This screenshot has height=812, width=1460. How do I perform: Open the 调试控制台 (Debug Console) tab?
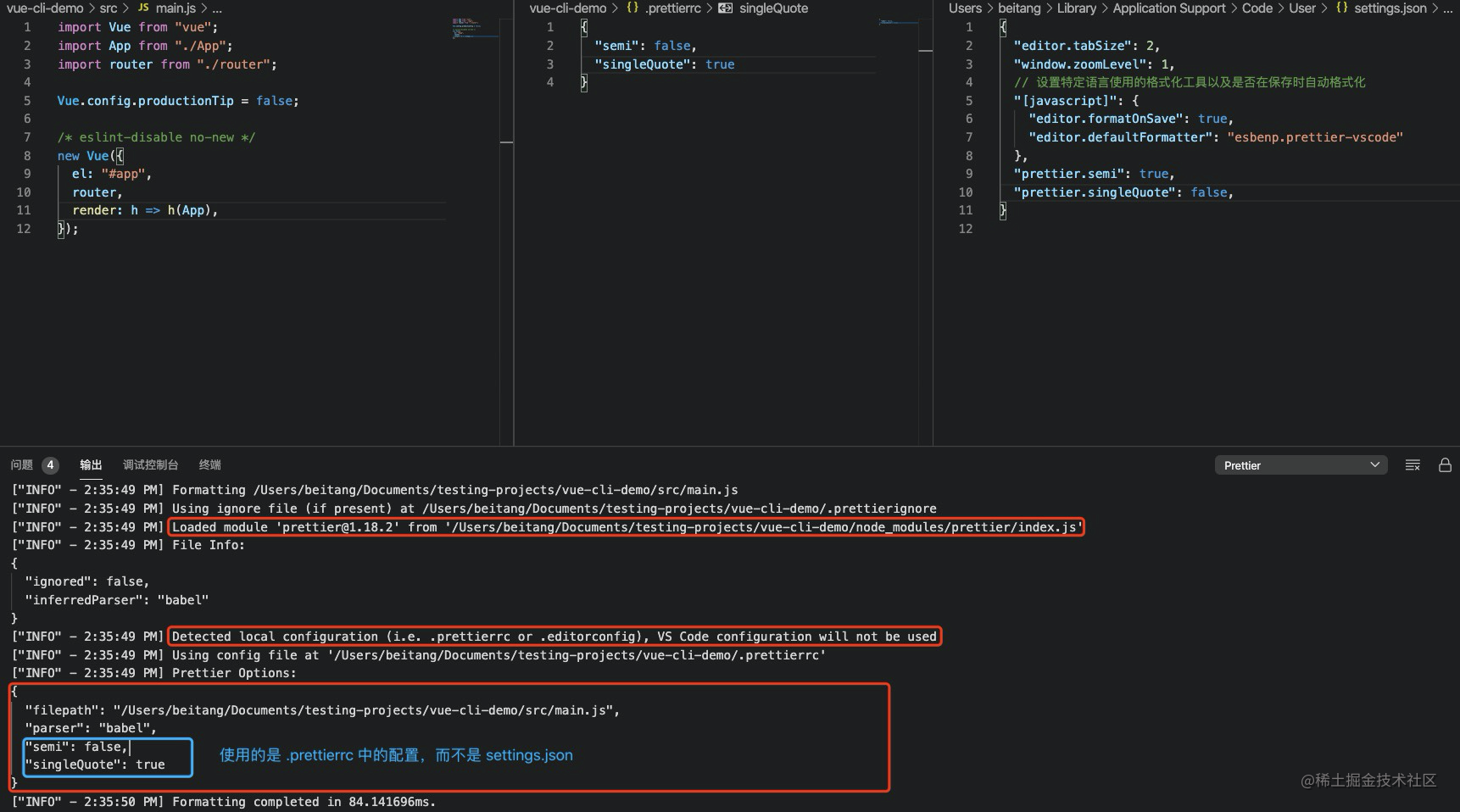pos(150,464)
